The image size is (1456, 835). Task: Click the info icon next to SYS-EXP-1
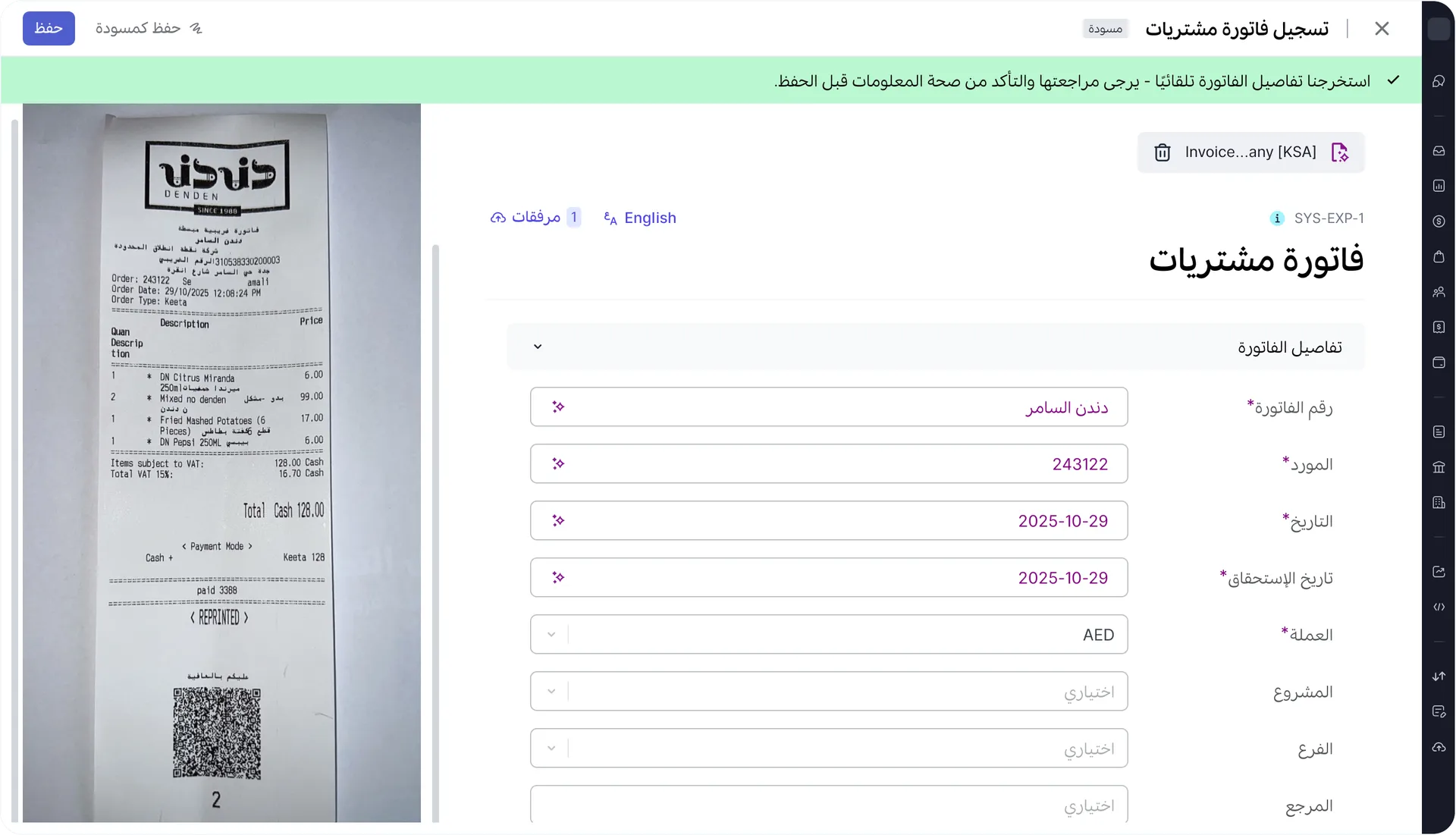click(1276, 218)
